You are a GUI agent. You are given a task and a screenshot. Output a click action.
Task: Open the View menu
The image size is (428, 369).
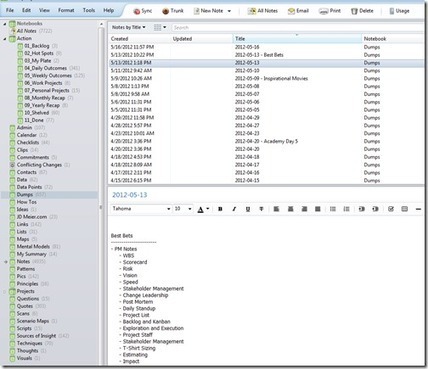tap(44, 10)
